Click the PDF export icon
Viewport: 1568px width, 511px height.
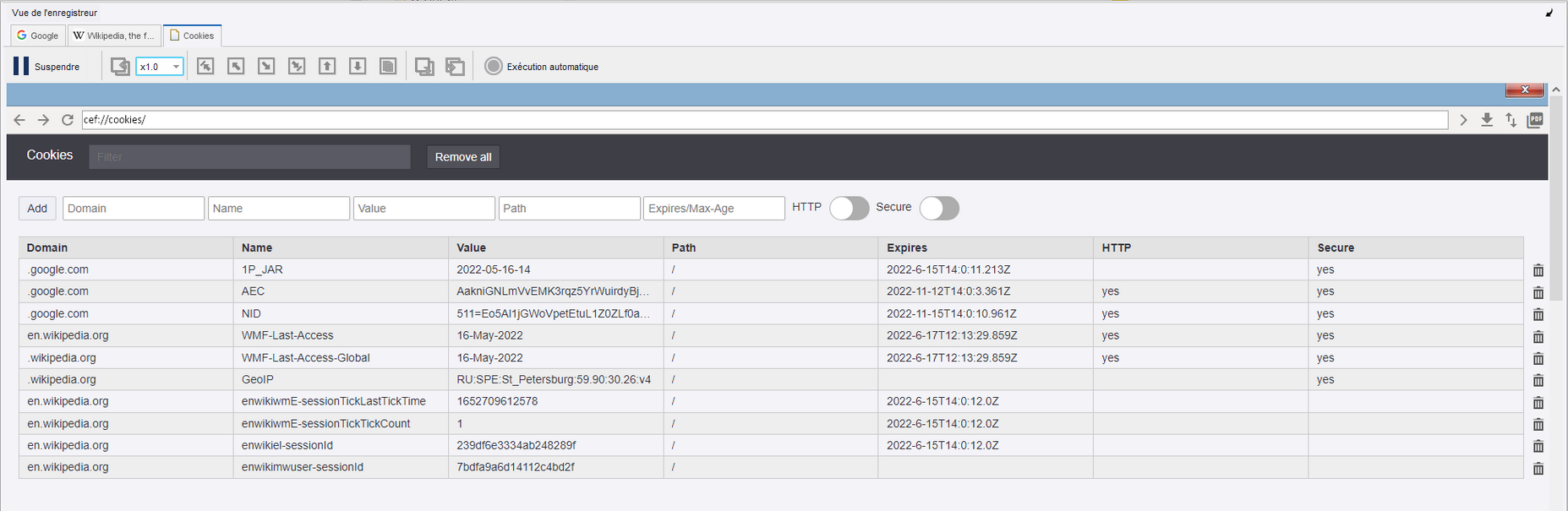[1535, 120]
